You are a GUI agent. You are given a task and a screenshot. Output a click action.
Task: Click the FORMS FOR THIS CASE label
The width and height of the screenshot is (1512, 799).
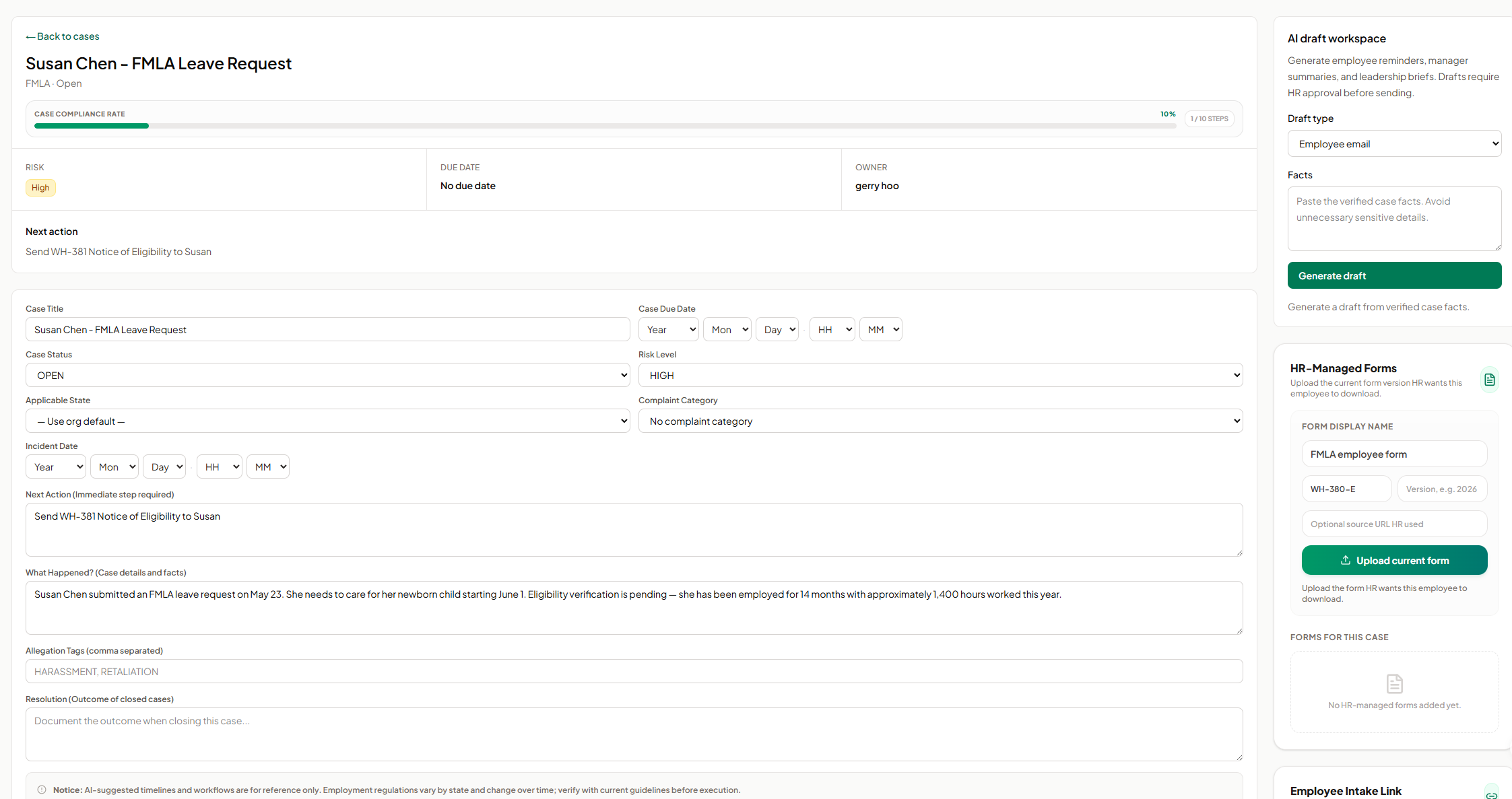click(1339, 637)
